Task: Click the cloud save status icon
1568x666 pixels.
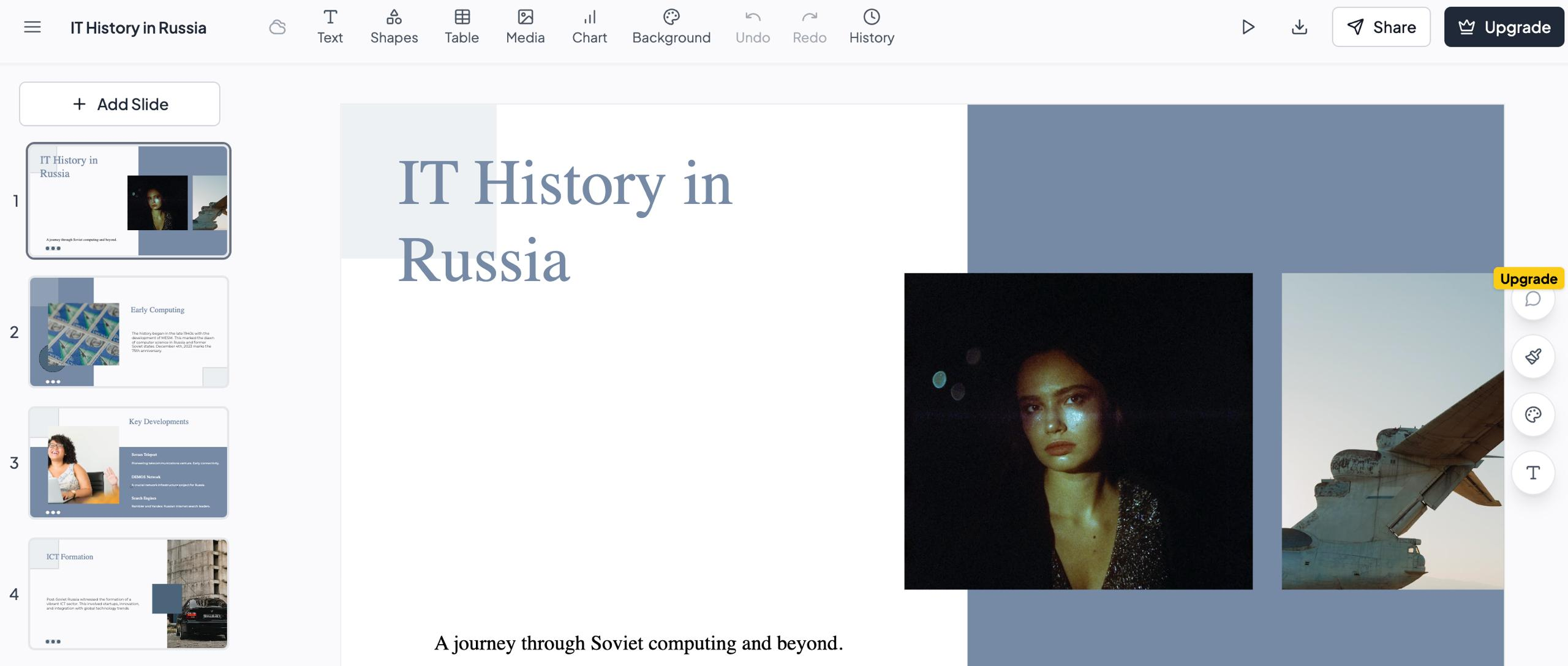Action: (x=277, y=27)
